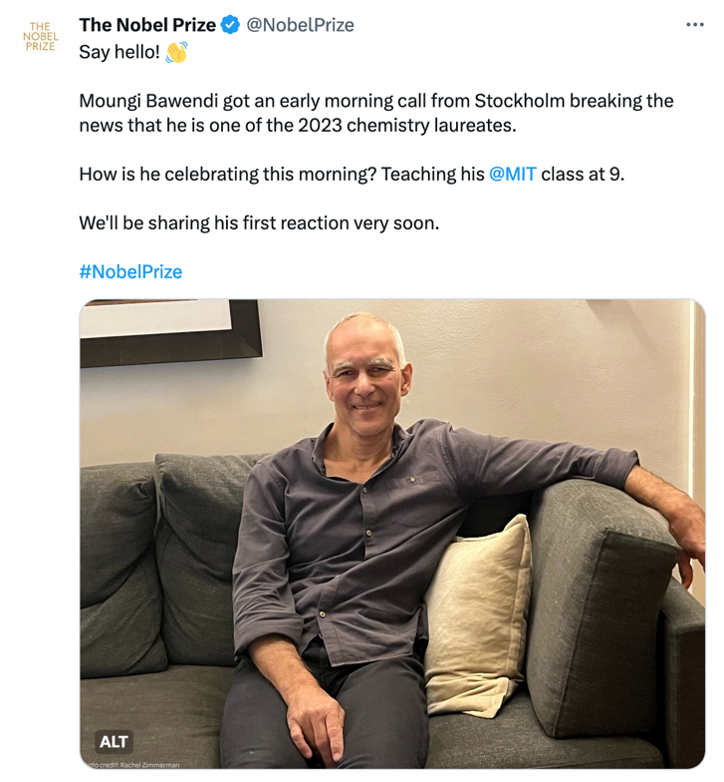Open the three-dot more options menu
The height and width of the screenshot is (782, 724).
click(x=695, y=25)
